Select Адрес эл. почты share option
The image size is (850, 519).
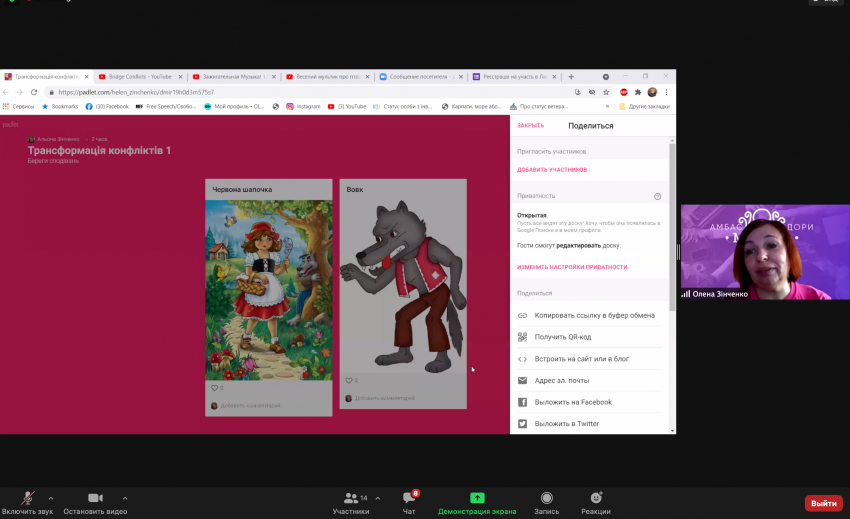point(589,380)
